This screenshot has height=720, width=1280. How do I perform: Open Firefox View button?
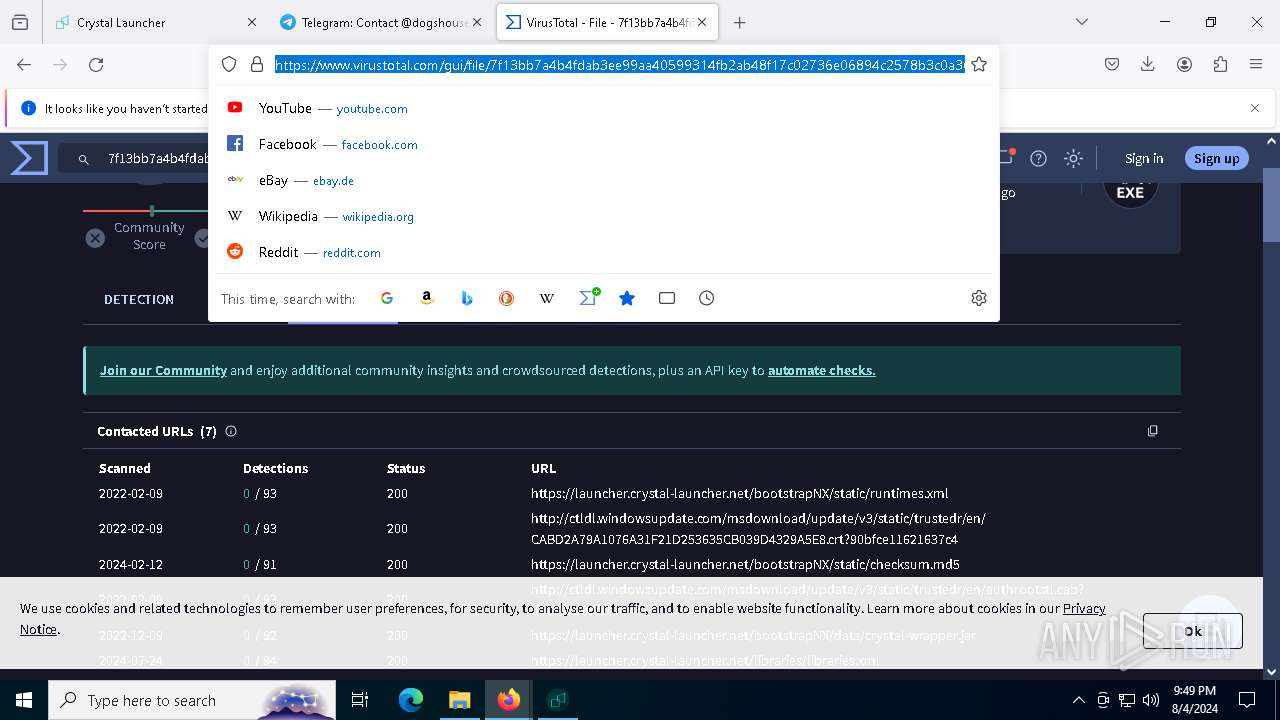tap(20, 22)
